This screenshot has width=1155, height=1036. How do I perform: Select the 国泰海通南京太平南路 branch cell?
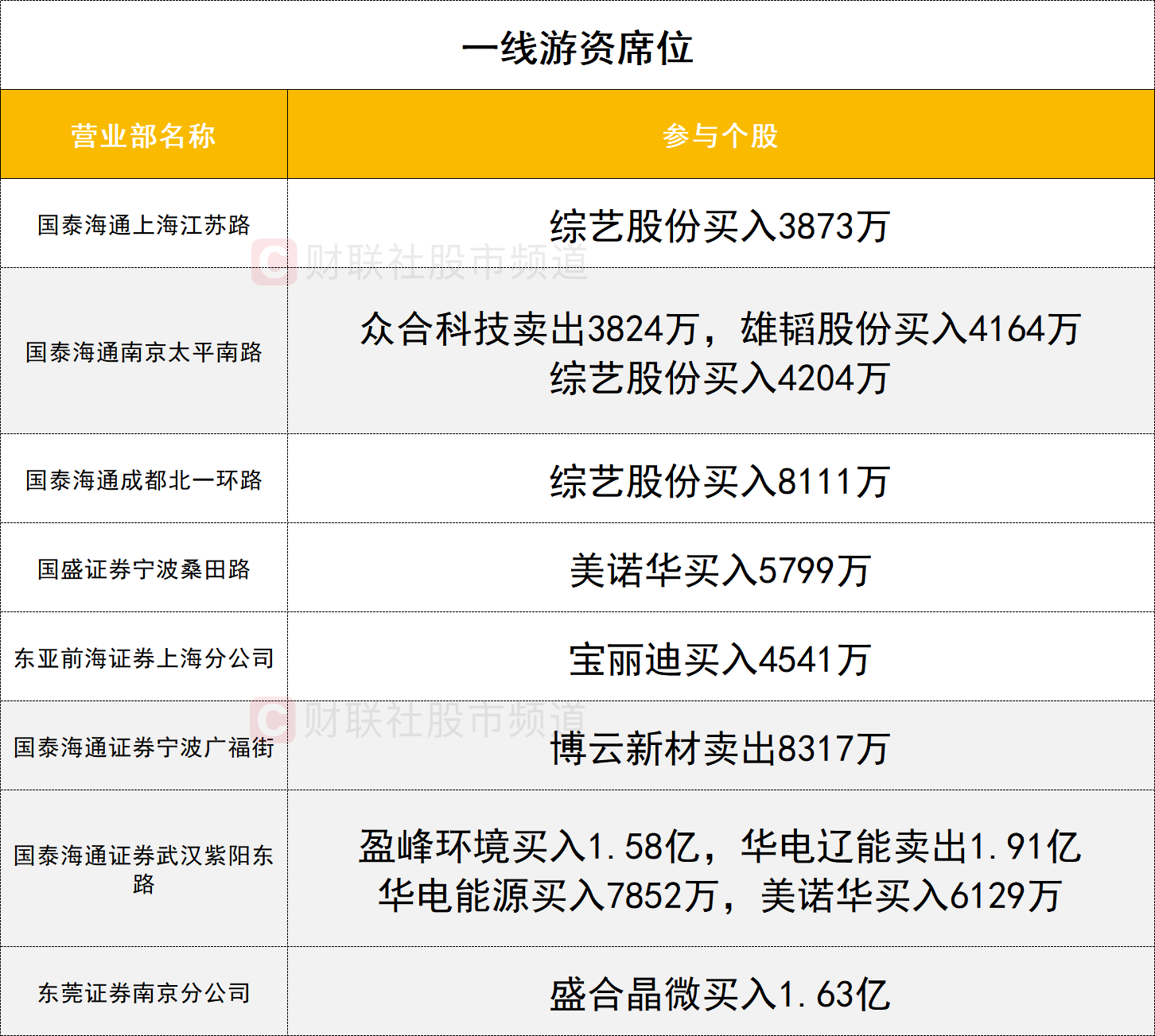point(143,352)
